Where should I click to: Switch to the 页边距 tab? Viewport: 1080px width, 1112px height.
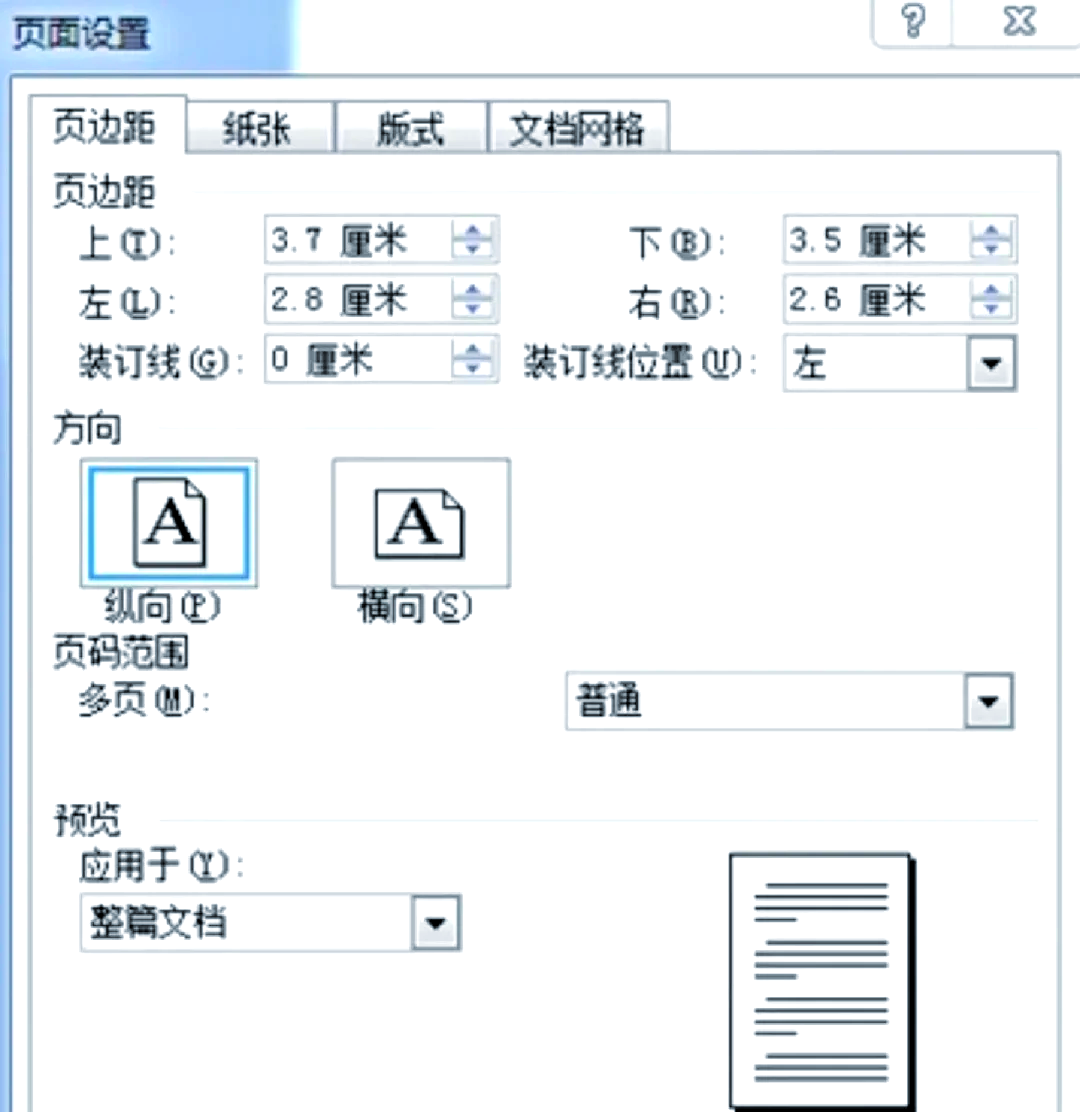[x=106, y=128]
